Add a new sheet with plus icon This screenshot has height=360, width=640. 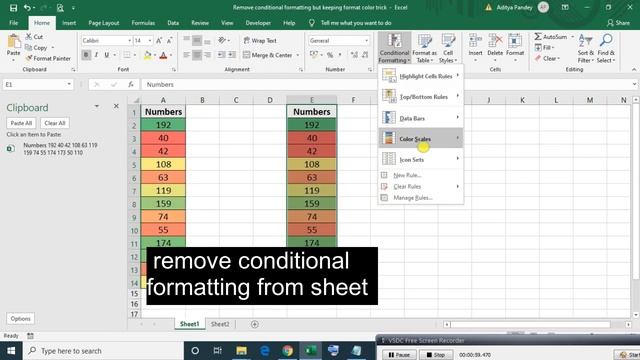coord(255,324)
